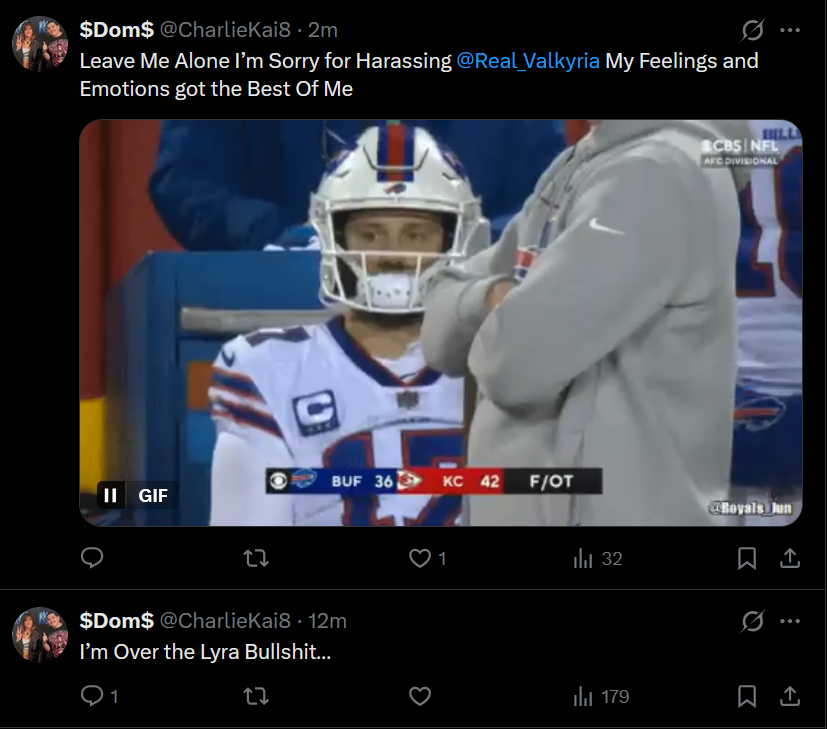Repost the tweet with the Bills GIF

(257, 559)
